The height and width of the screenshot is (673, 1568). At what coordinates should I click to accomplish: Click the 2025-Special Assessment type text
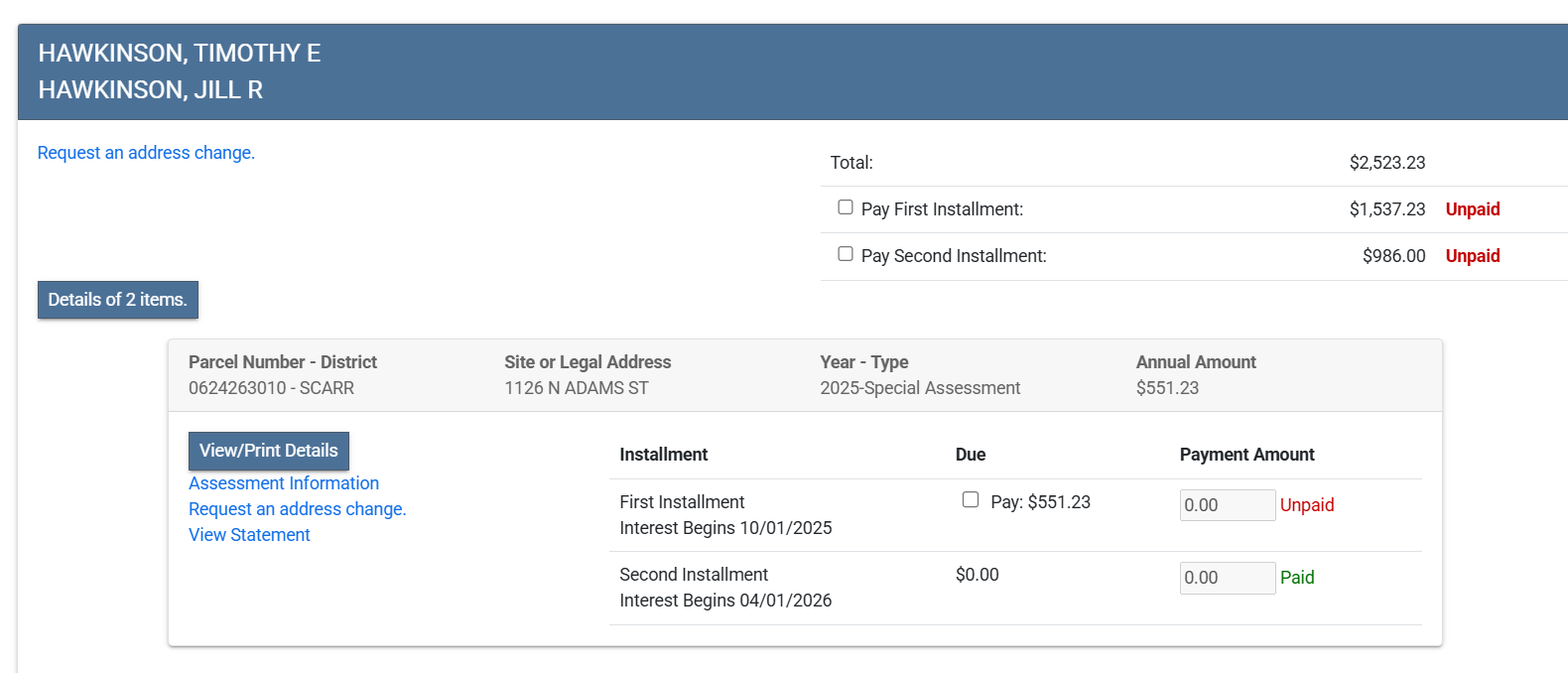point(920,388)
